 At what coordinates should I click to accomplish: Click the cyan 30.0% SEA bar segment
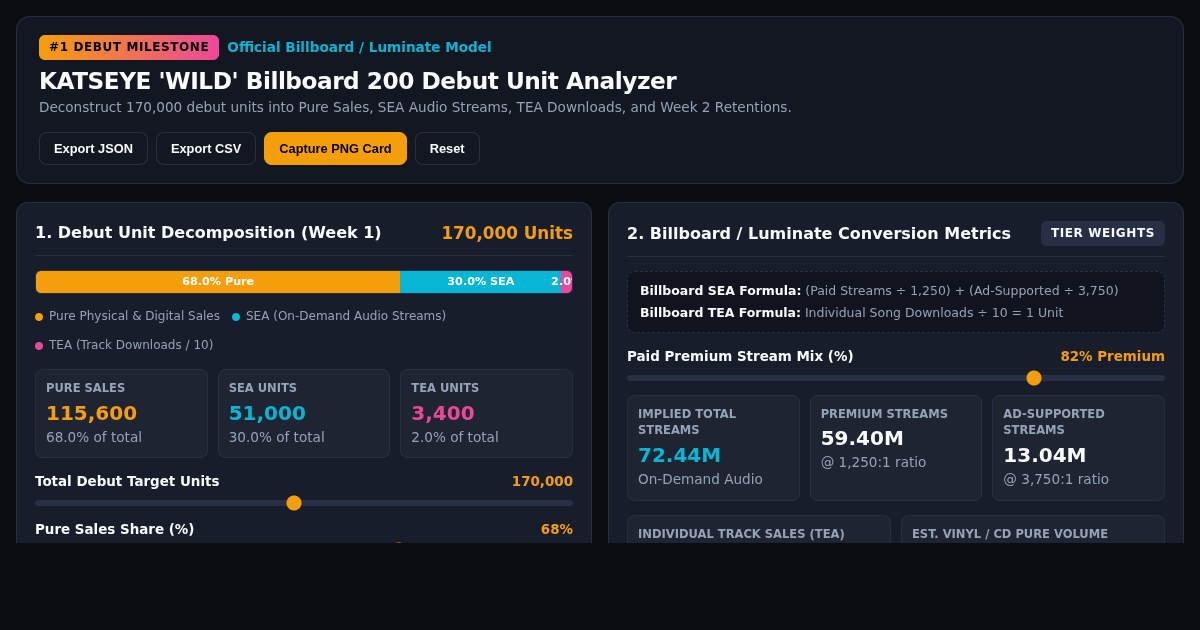point(481,282)
